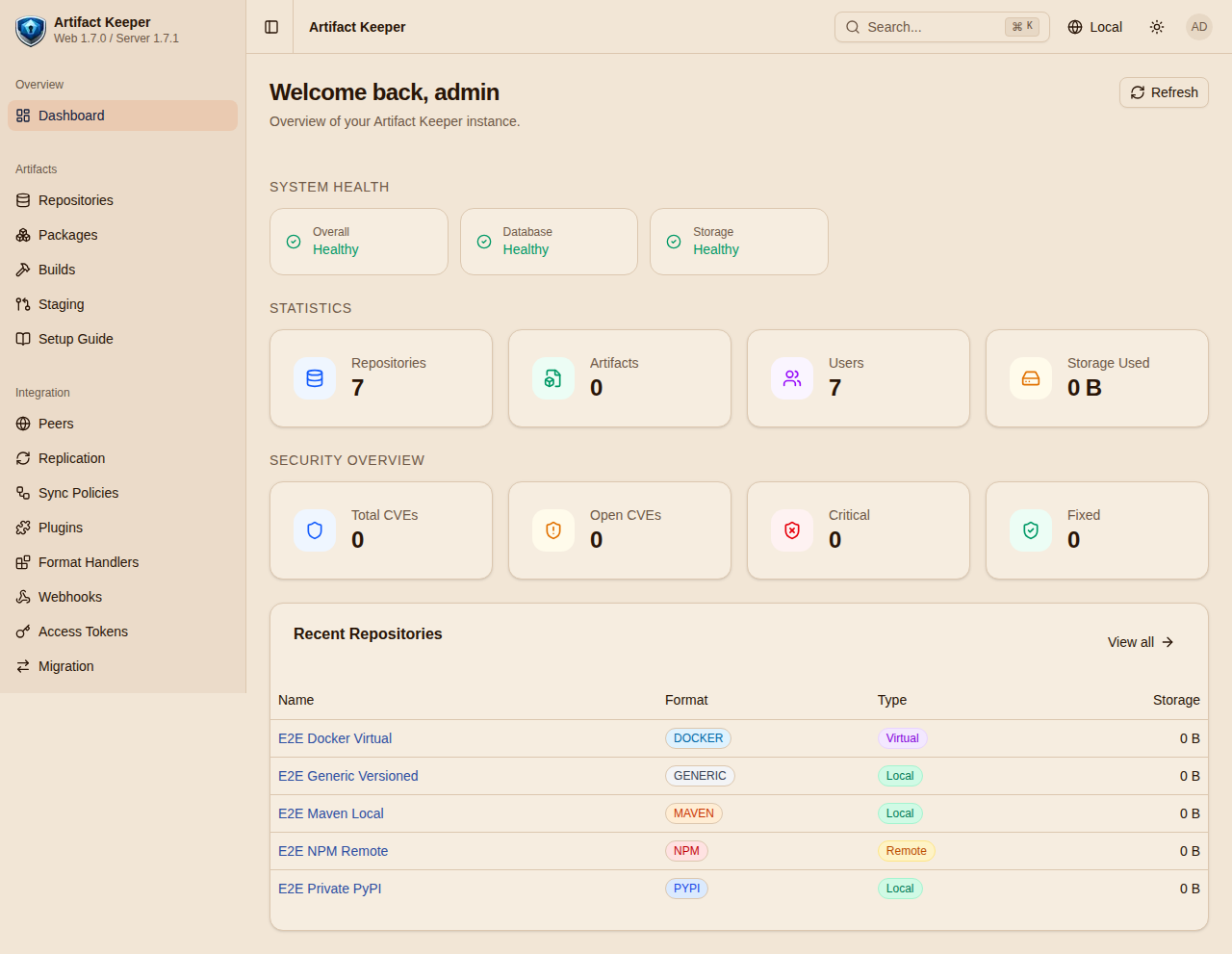
Task: Click the Artifacts statistics card icon
Action: (553, 378)
